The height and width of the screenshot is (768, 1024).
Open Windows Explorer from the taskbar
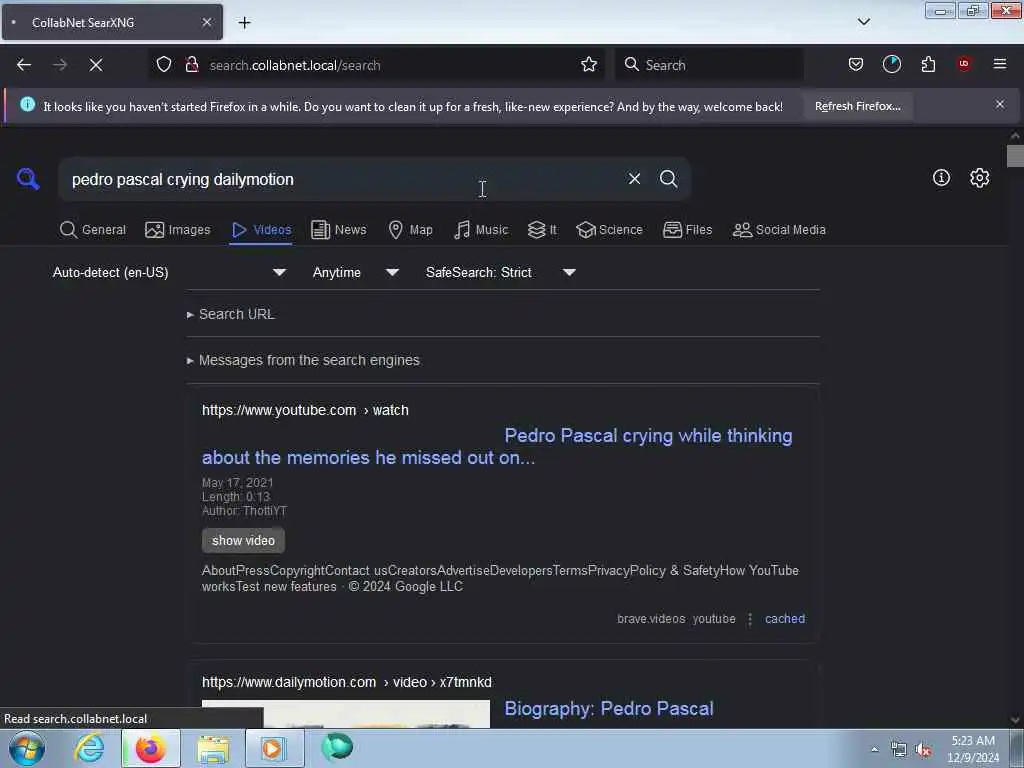(x=213, y=748)
